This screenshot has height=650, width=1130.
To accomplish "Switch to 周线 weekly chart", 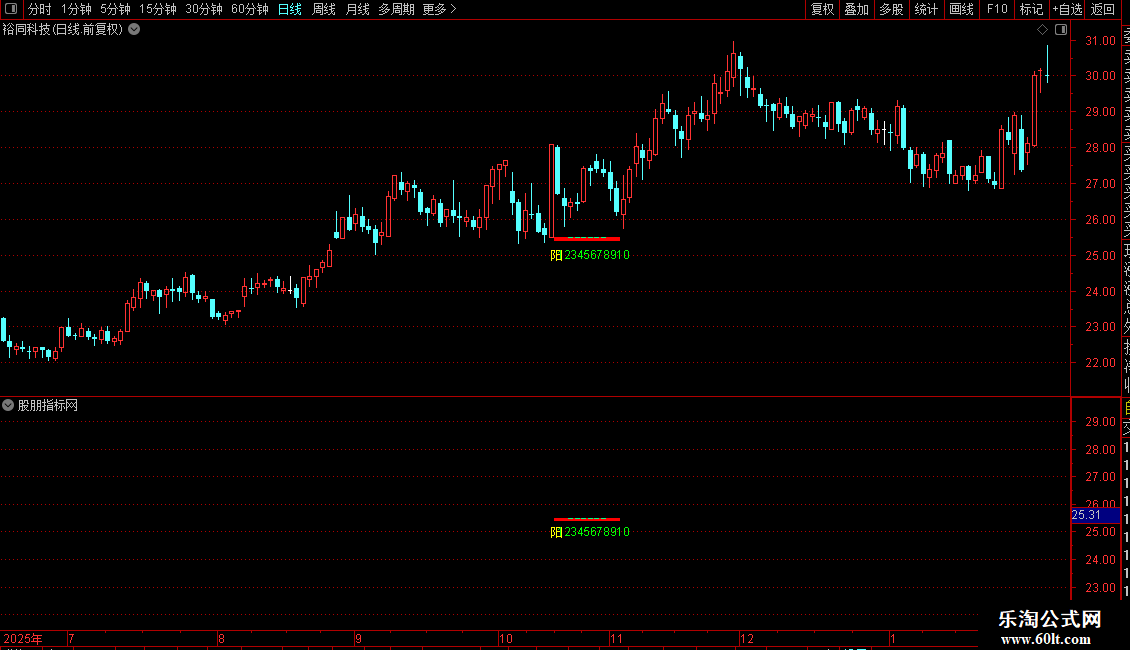I will [324, 9].
